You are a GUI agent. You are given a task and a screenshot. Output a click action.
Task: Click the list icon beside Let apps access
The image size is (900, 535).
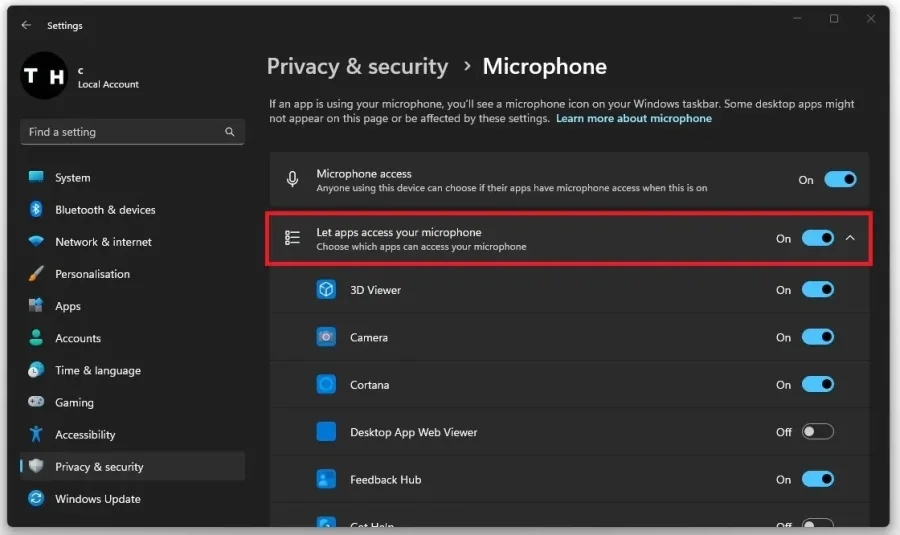[292, 238]
